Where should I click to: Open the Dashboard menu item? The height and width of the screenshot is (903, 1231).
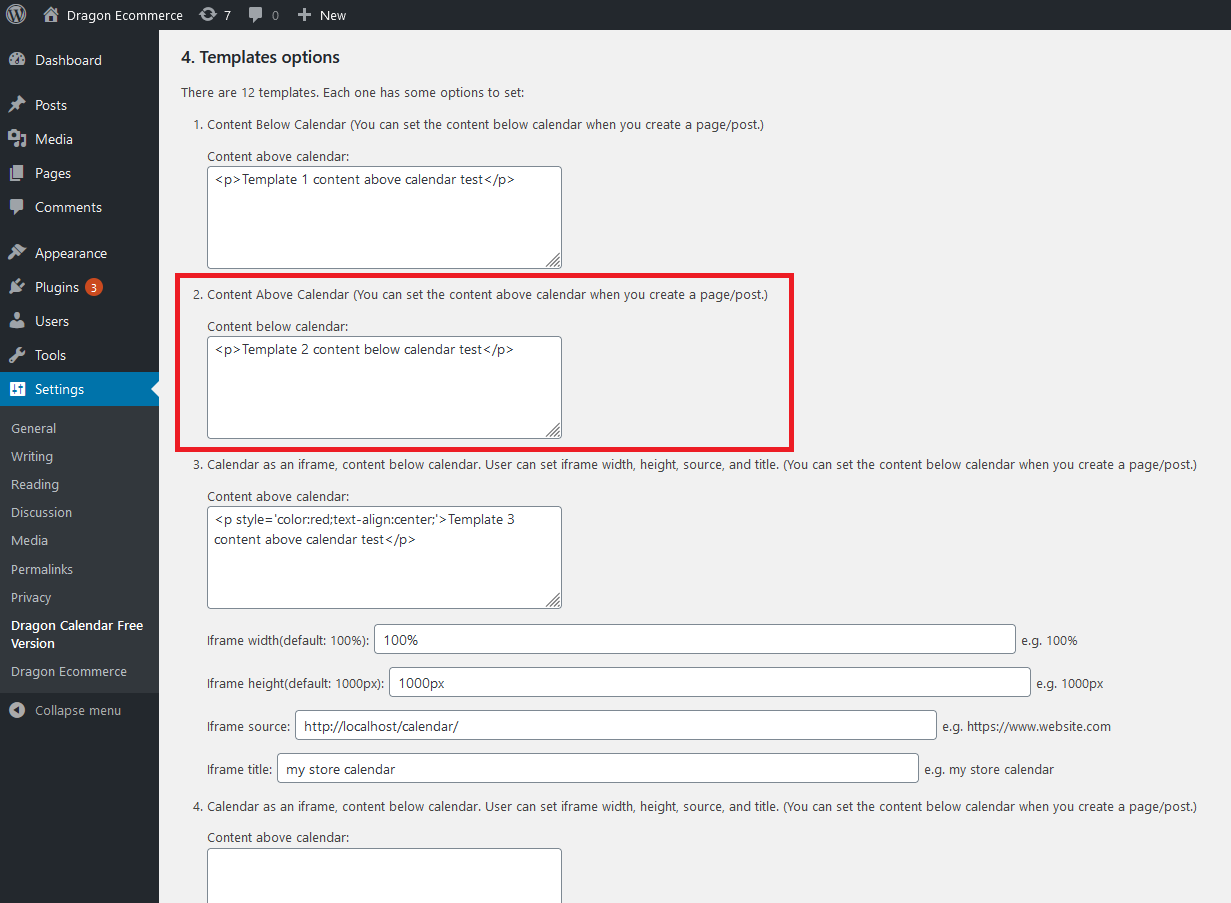79,60
